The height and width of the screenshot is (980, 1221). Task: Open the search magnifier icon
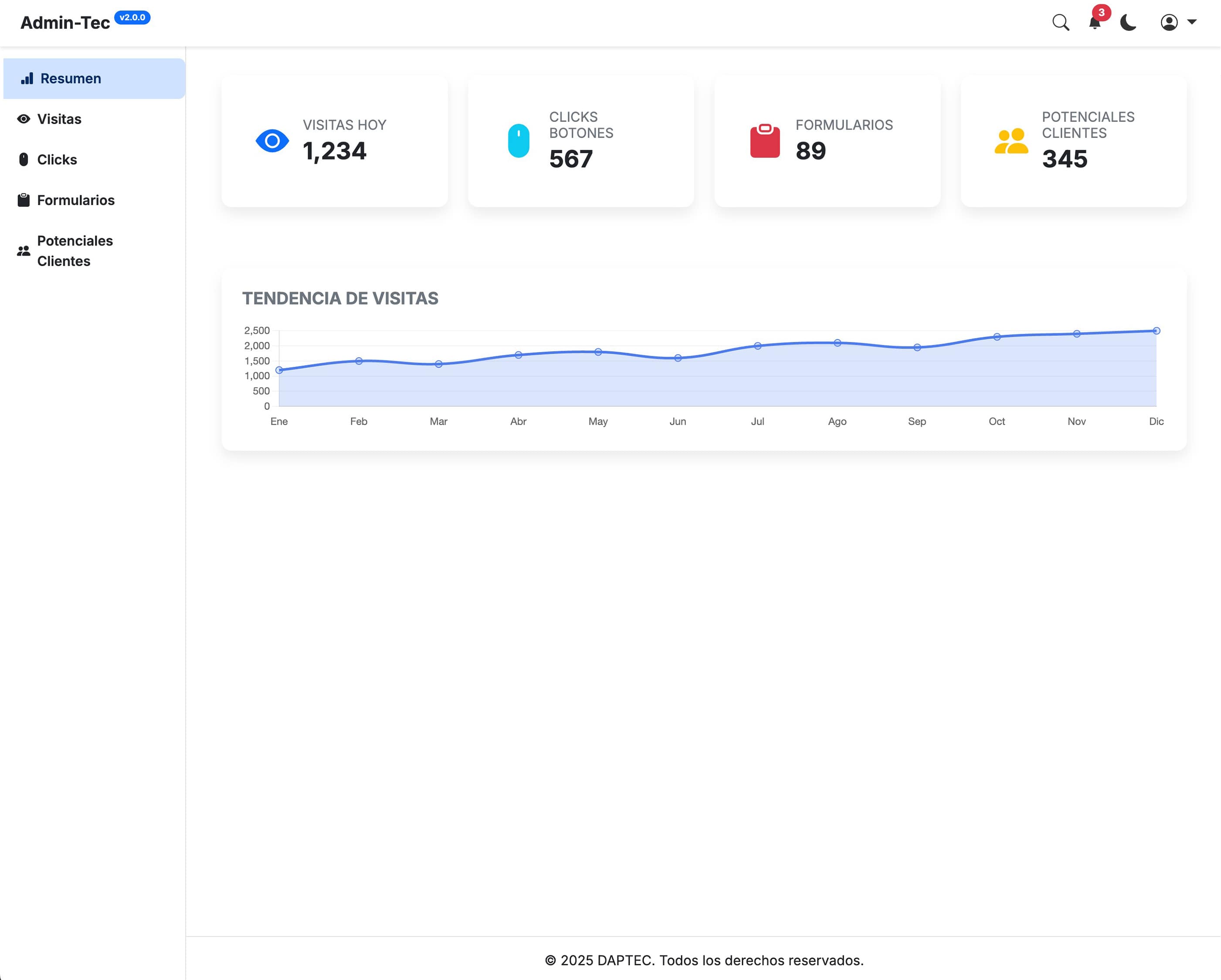pos(1060,23)
